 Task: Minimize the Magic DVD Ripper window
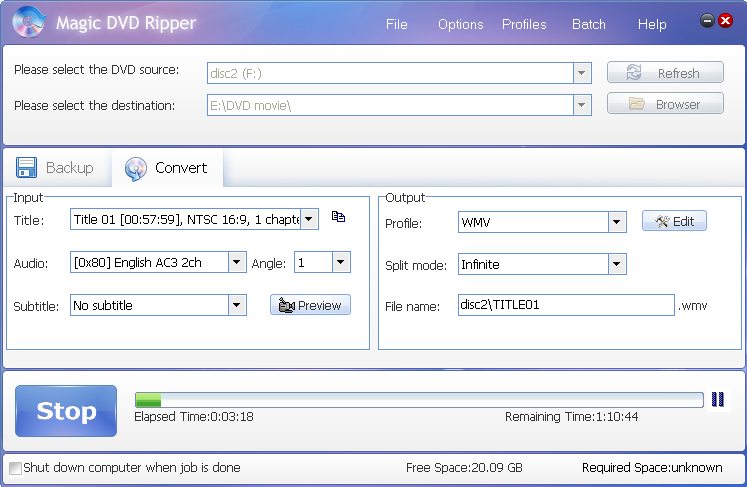tap(707, 20)
